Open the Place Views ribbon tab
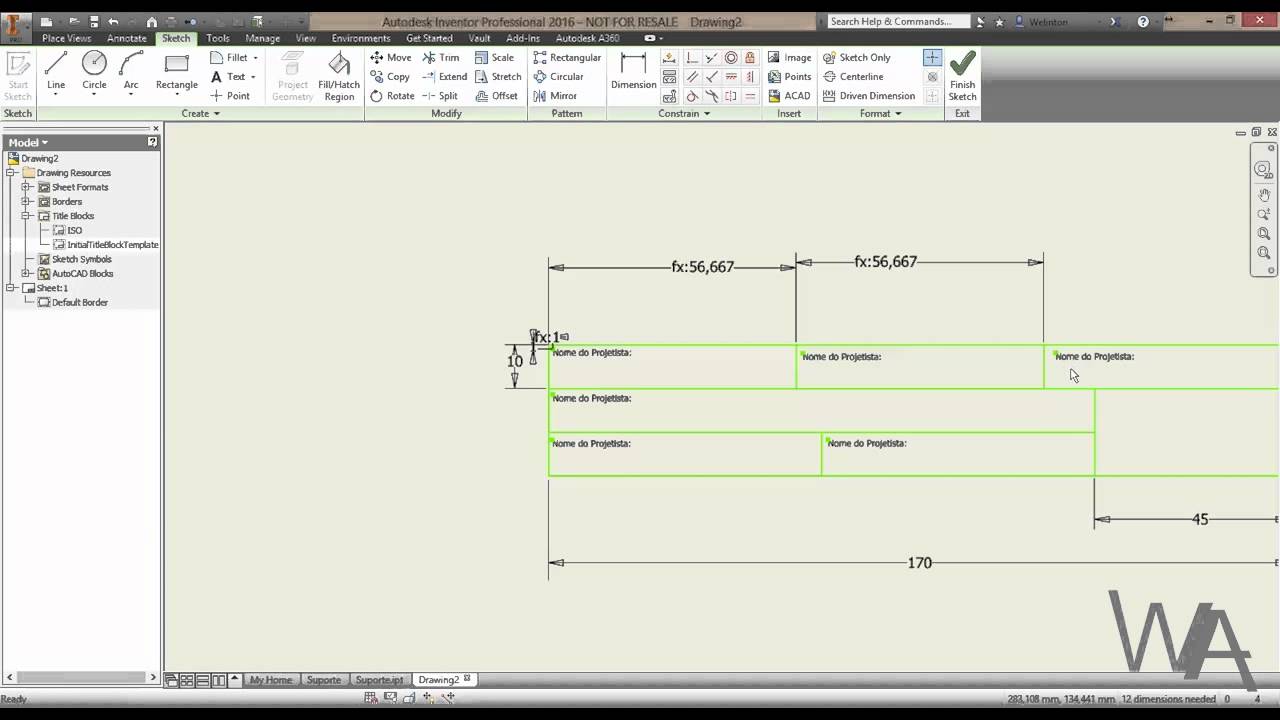The width and height of the screenshot is (1280, 720). point(66,38)
